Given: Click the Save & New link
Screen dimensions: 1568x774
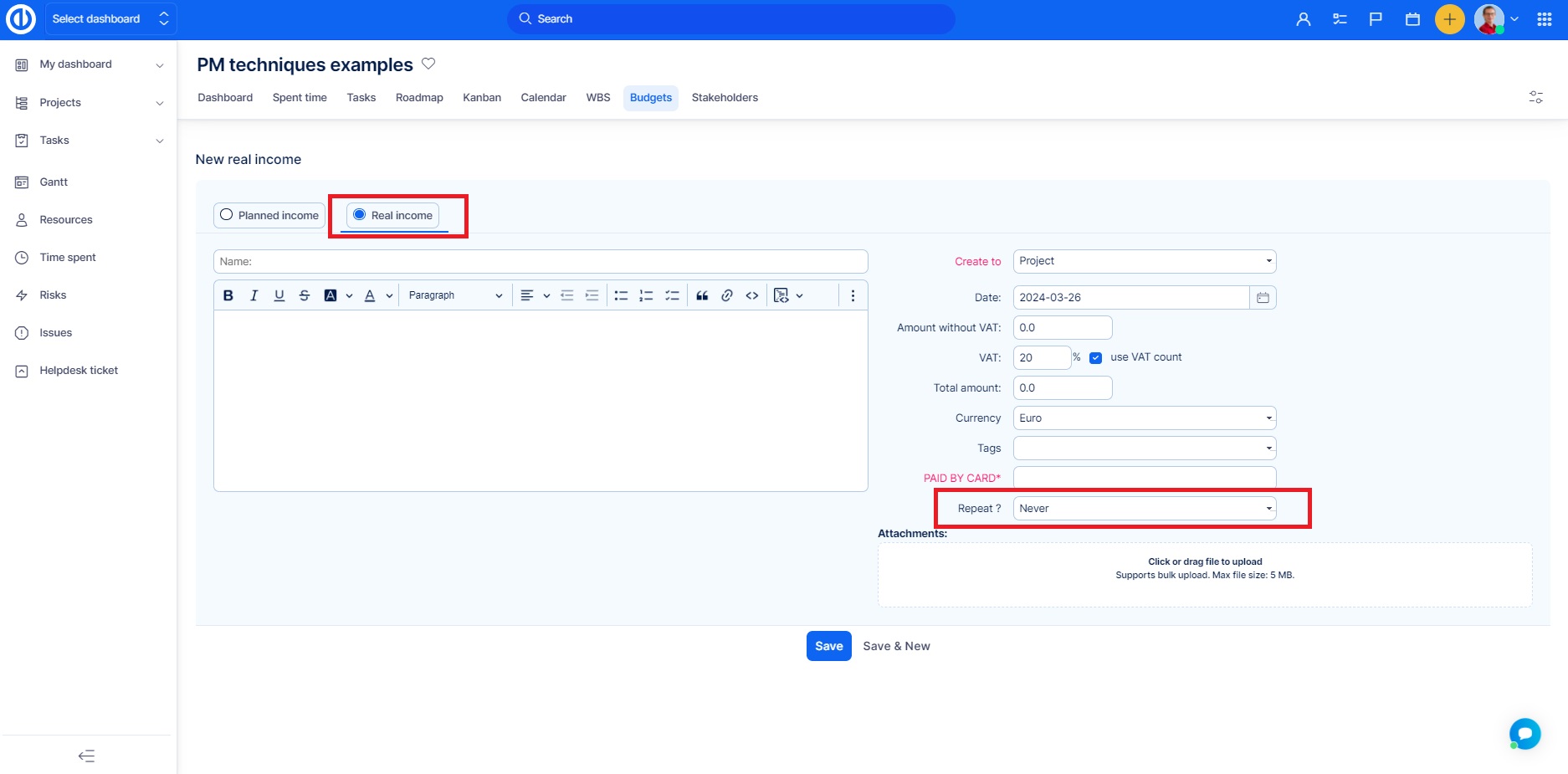Looking at the screenshot, I should (x=896, y=646).
